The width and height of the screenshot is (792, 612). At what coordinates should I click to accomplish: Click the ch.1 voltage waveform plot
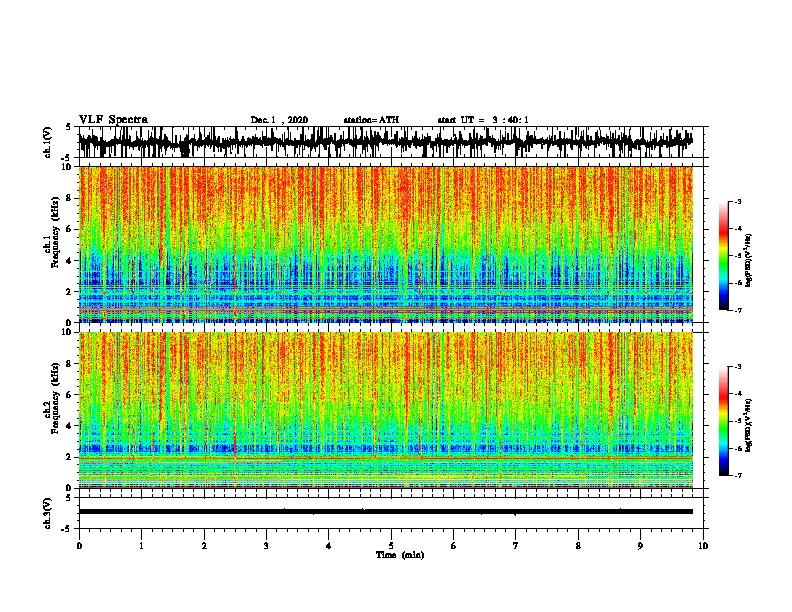tap(386, 142)
